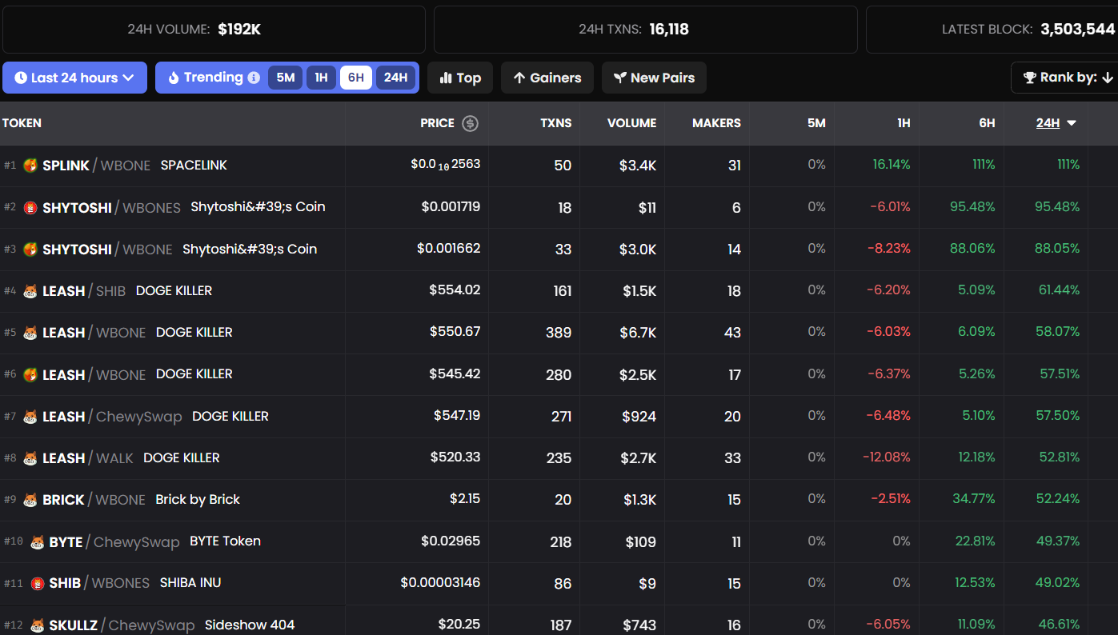Sort by VOLUME column header
1118x635 pixels.
632,123
